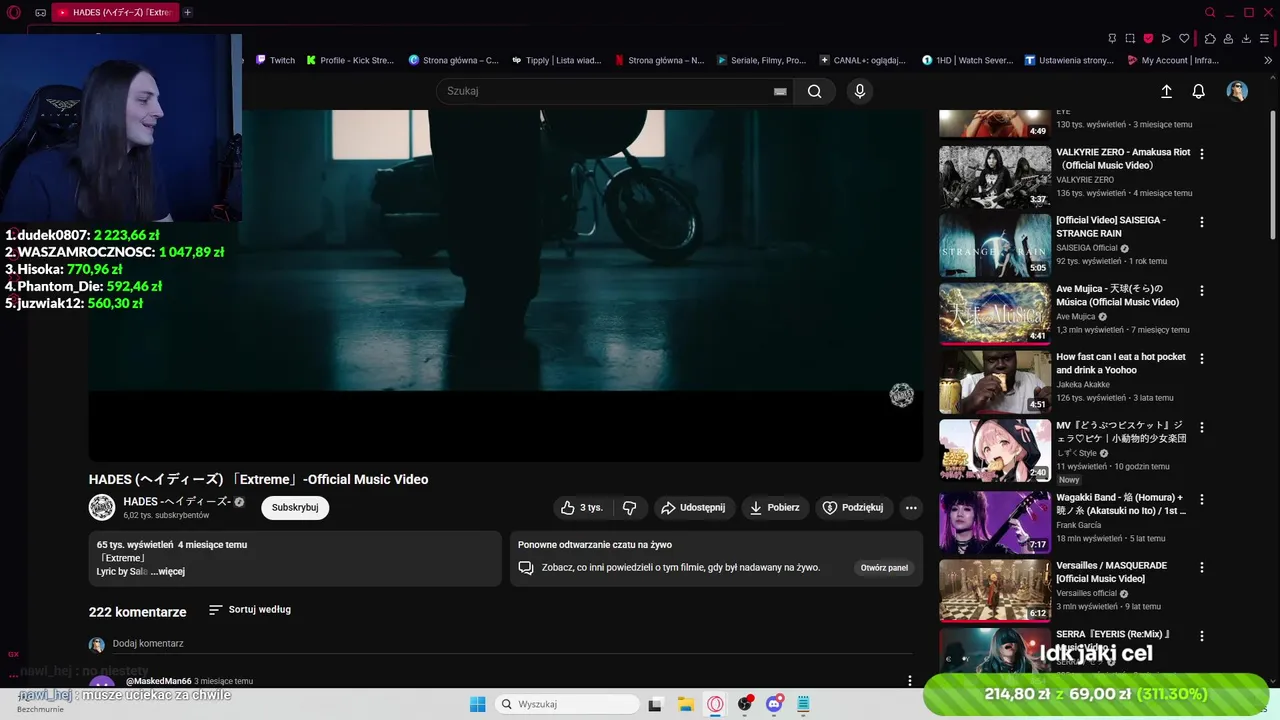The height and width of the screenshot is (720, 1280).
Task: Open Opera downloads icon
Action: pyautogui.click(x=1246, y=39)
